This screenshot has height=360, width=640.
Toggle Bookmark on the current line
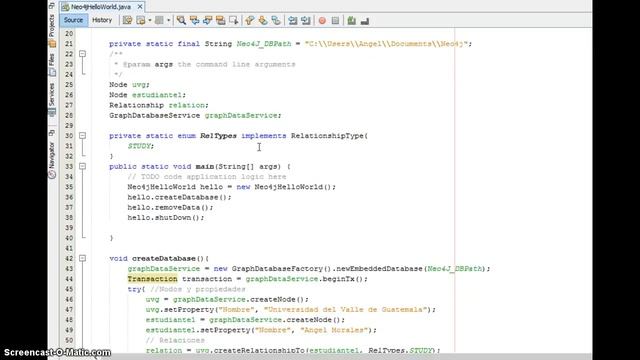[x=276, y=20]
